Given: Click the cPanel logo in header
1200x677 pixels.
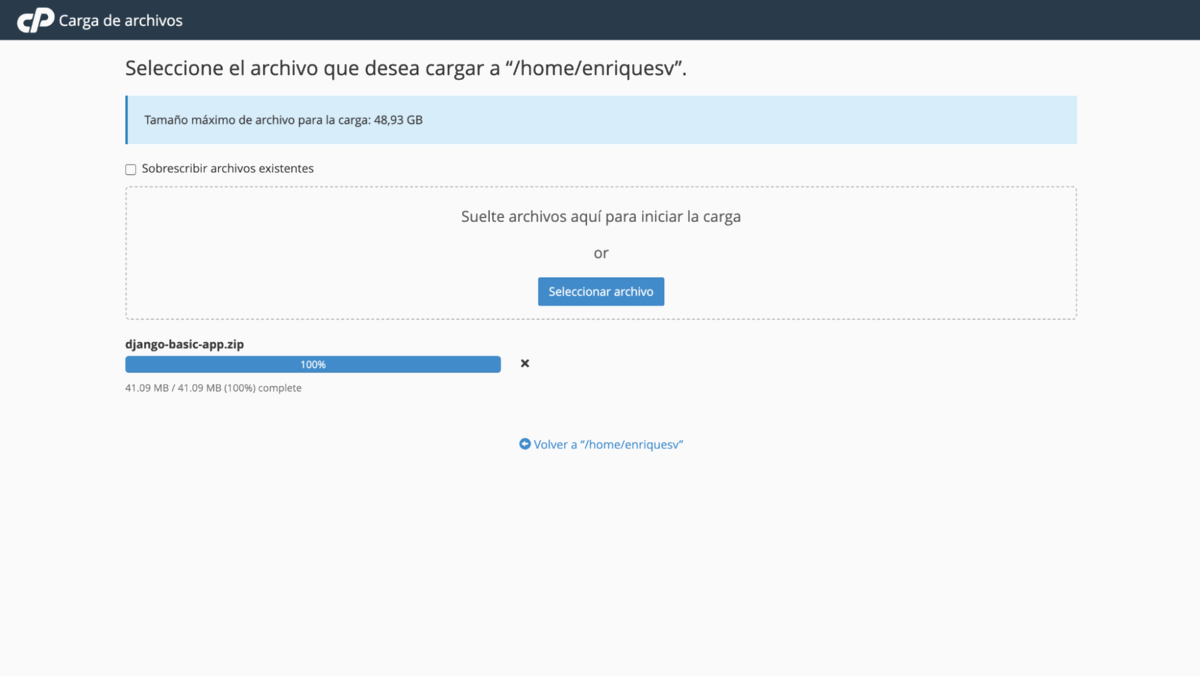Looking at the screenshot, I should (x=35, y=20).
